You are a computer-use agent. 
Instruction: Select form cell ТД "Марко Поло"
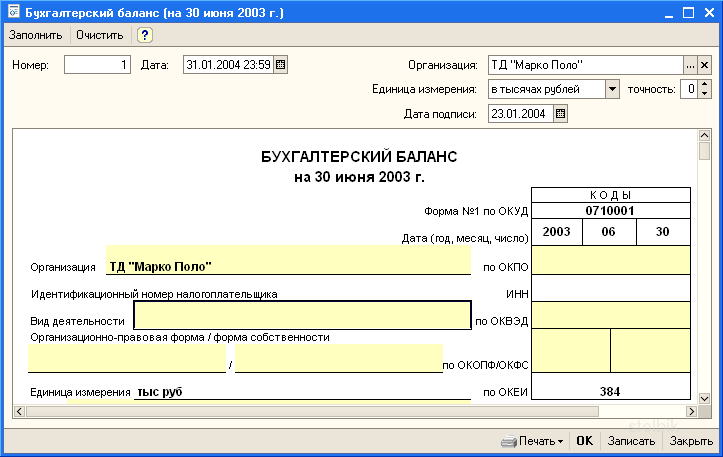point(288,260)
